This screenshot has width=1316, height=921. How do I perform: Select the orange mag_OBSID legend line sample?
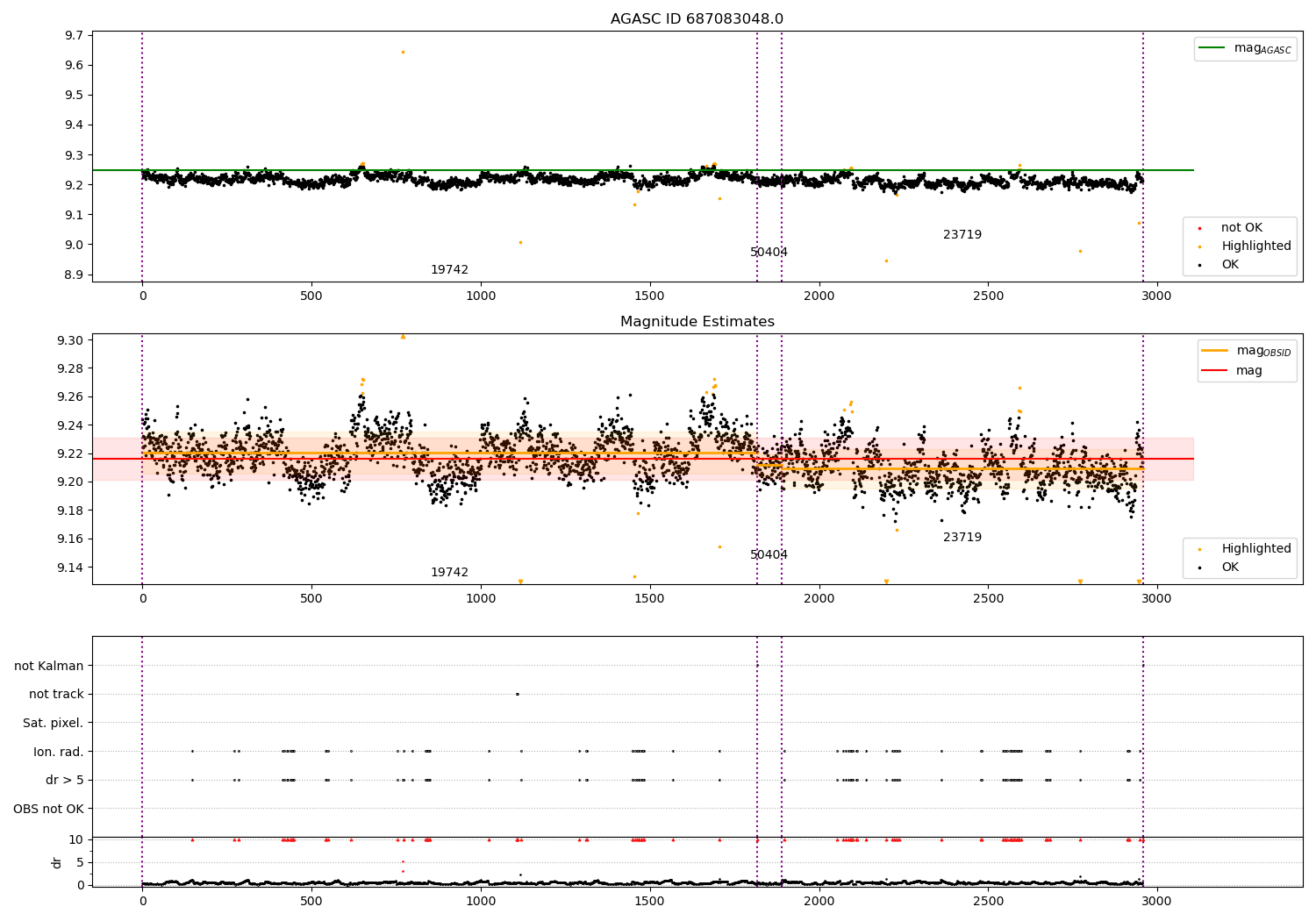click(x=1215, y=351)
